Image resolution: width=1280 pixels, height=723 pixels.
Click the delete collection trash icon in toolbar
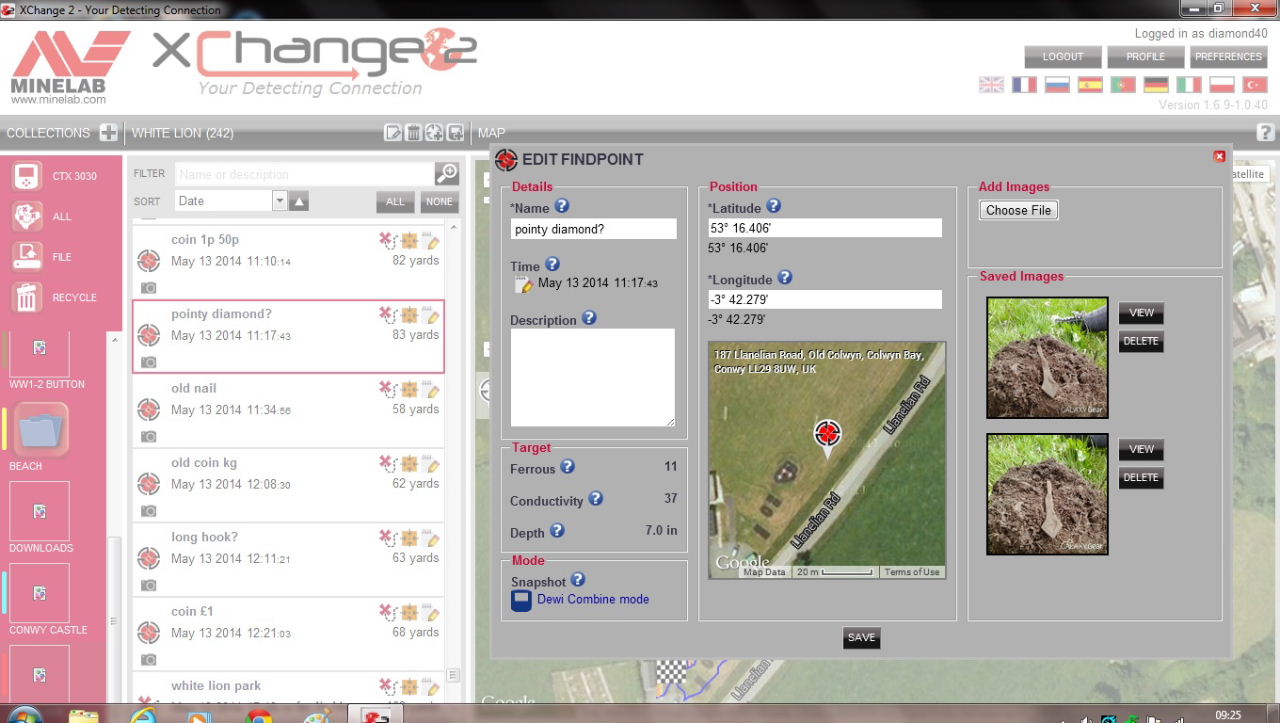pos(413,132)
